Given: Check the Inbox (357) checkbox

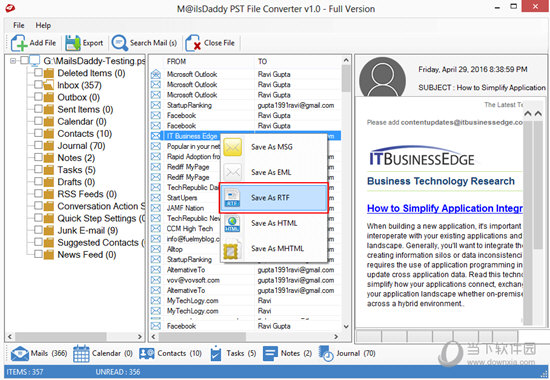Looking at the screenshot, I should click(x=38, y=85).
